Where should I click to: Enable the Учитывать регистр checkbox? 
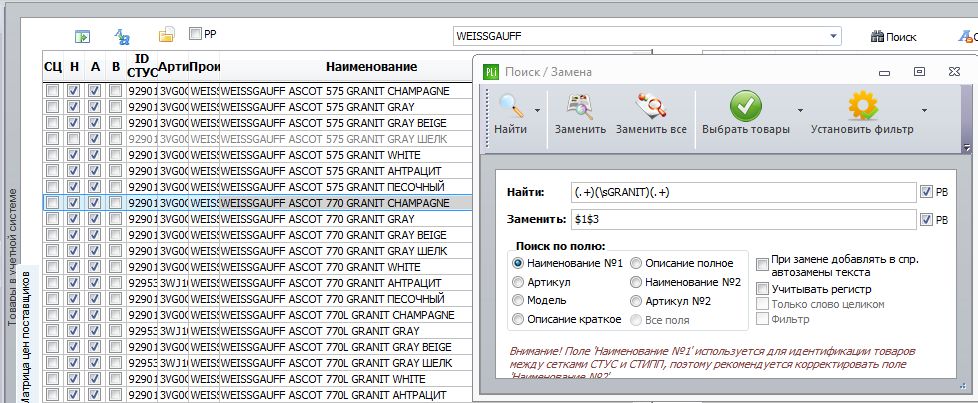[x=762, y=289]
